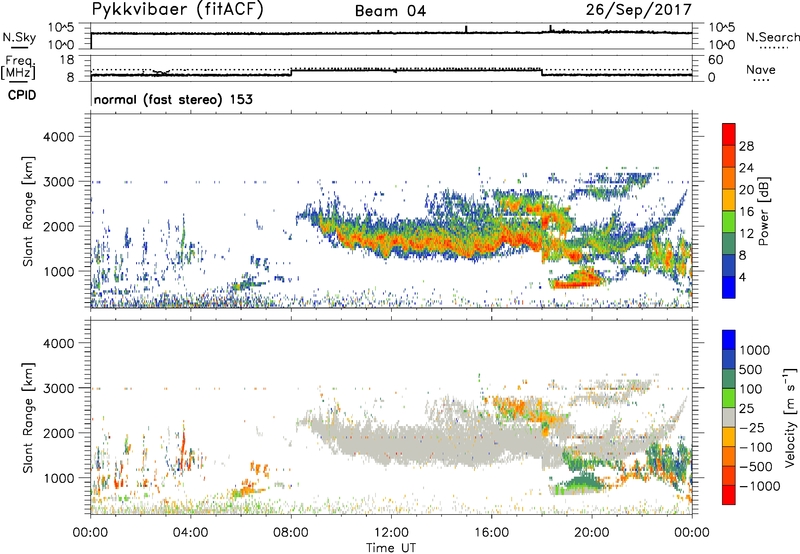Click the 16 label on power colorbar

click(746, 212)
